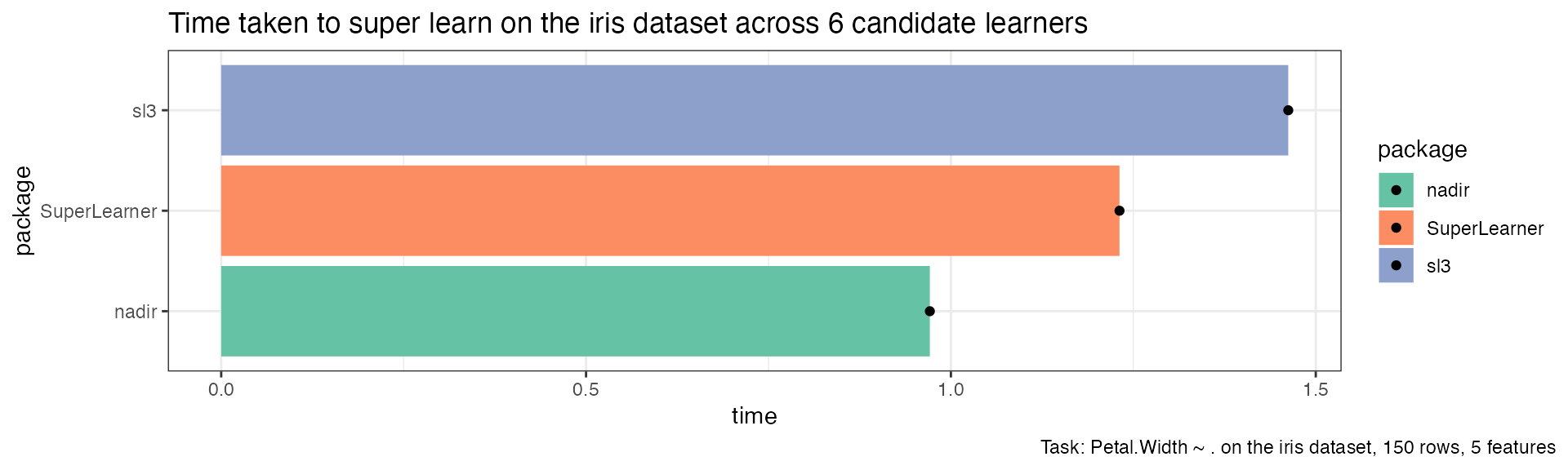Click the nadir green legend swatch
This screenshot has width=1568, height=470.
click(1396, 190)
